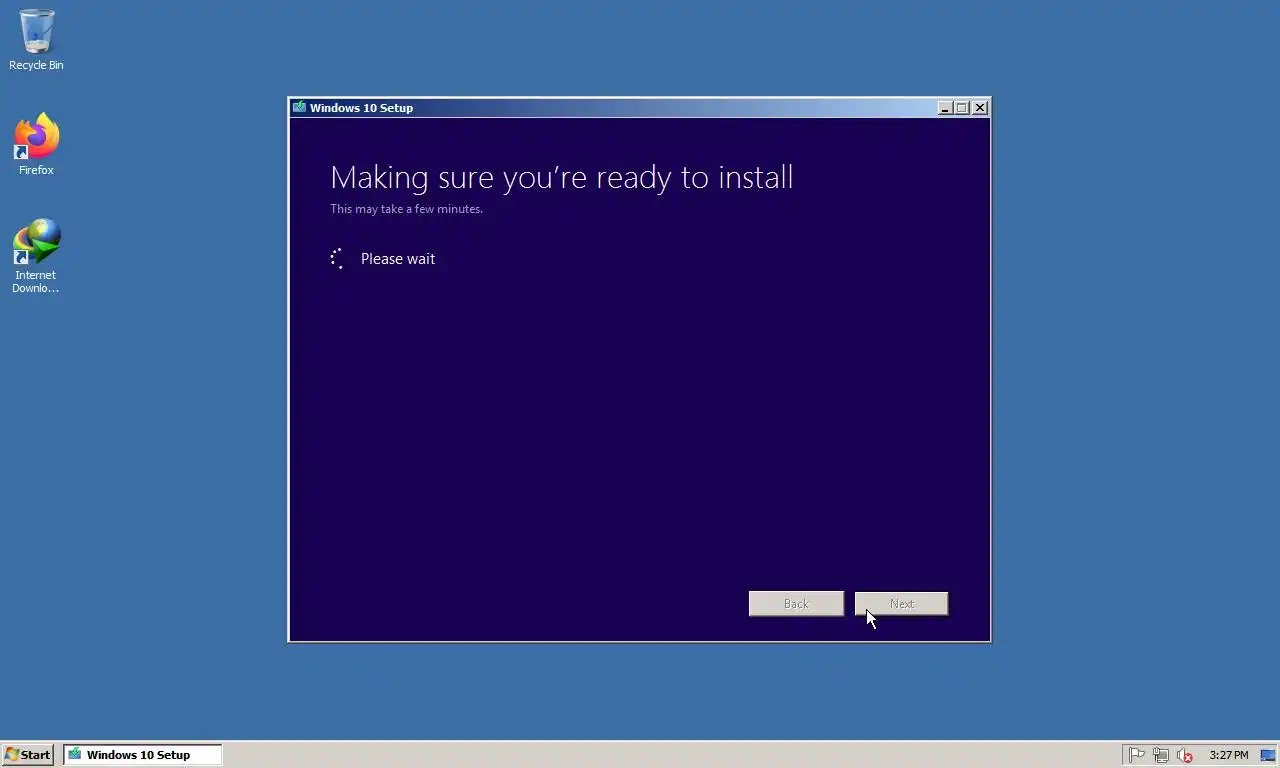Click the loading spinner beside Please wait

338,259
